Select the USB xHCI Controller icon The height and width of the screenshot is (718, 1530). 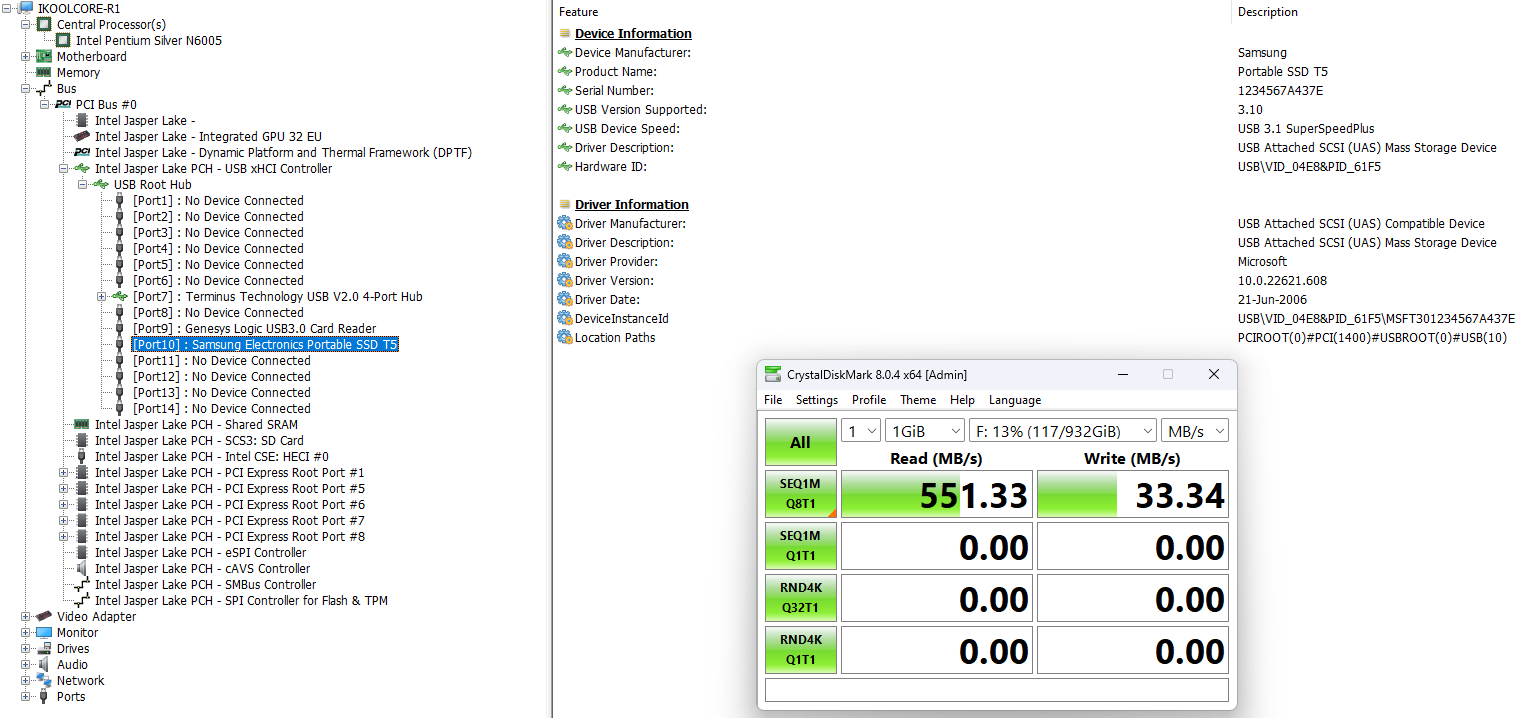pyautogui.click(x=82, y=168)
